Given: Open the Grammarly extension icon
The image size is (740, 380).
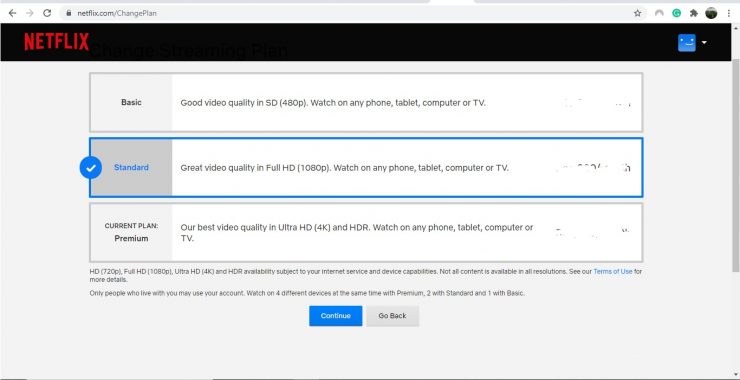Looking at the screenshot, I should point(676,13).
